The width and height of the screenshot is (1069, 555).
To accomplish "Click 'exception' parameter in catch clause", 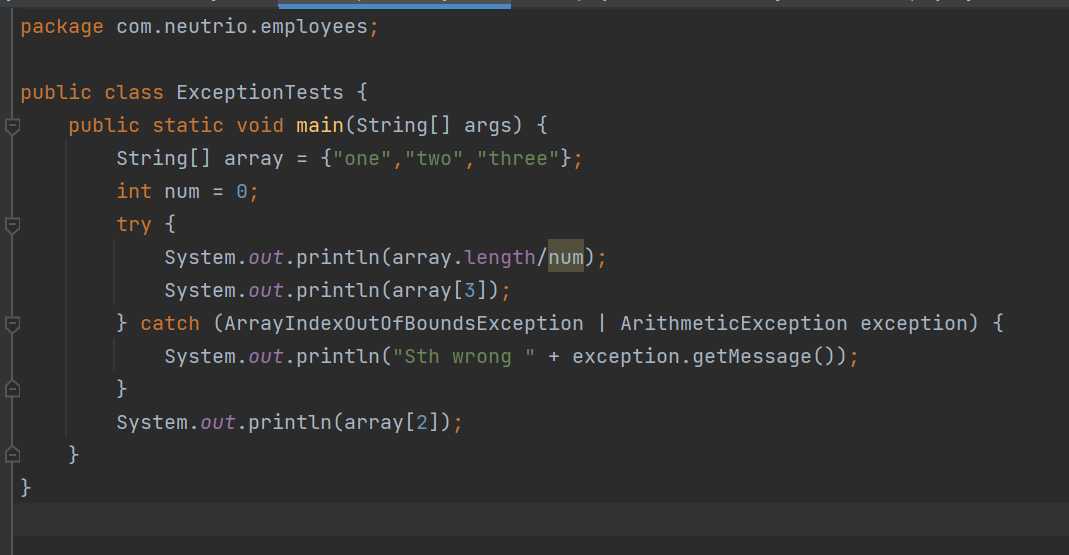I will (x=914, y=323).
